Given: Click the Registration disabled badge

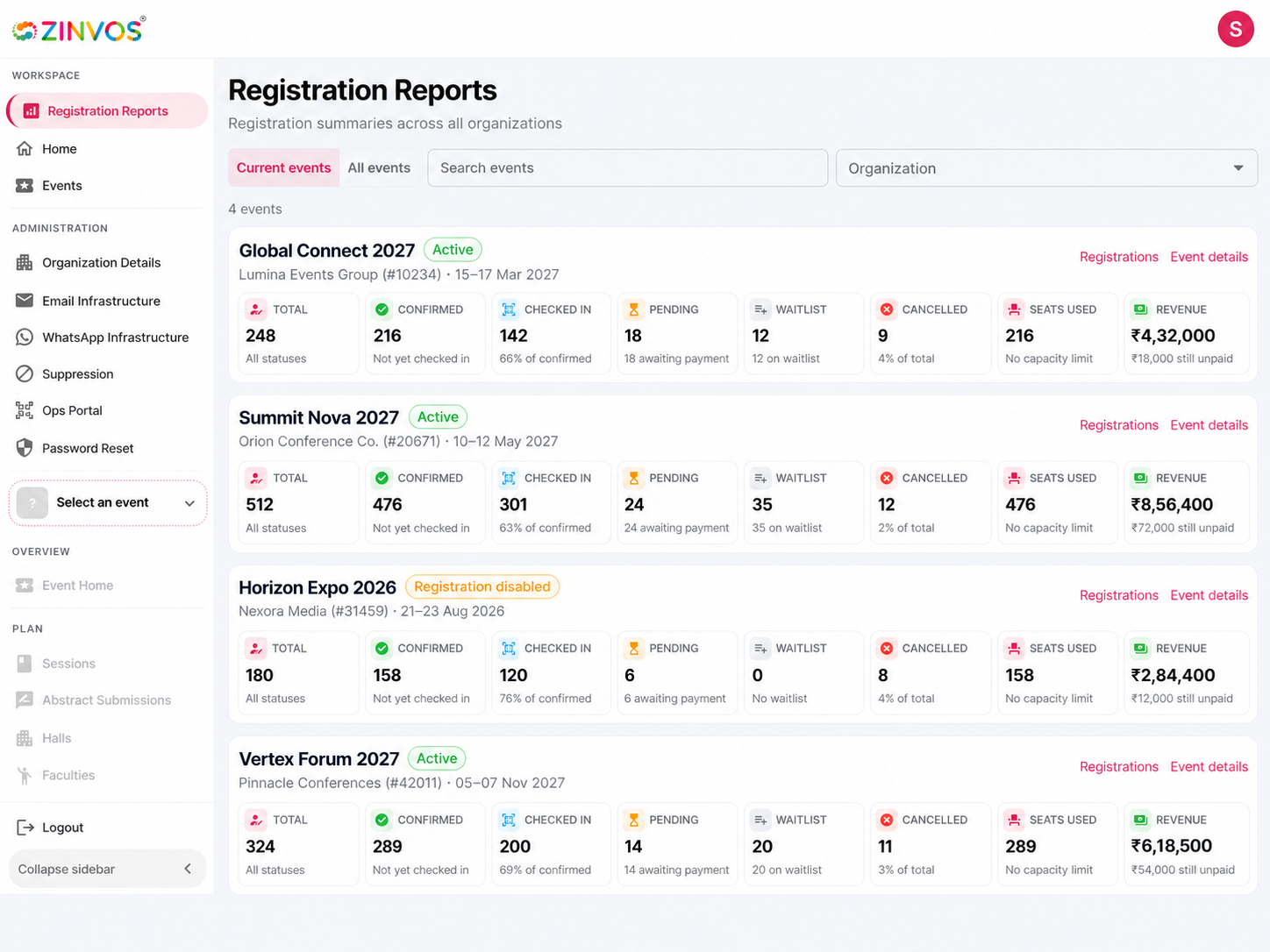Looking at the screenshot, I should coord(482,586).
